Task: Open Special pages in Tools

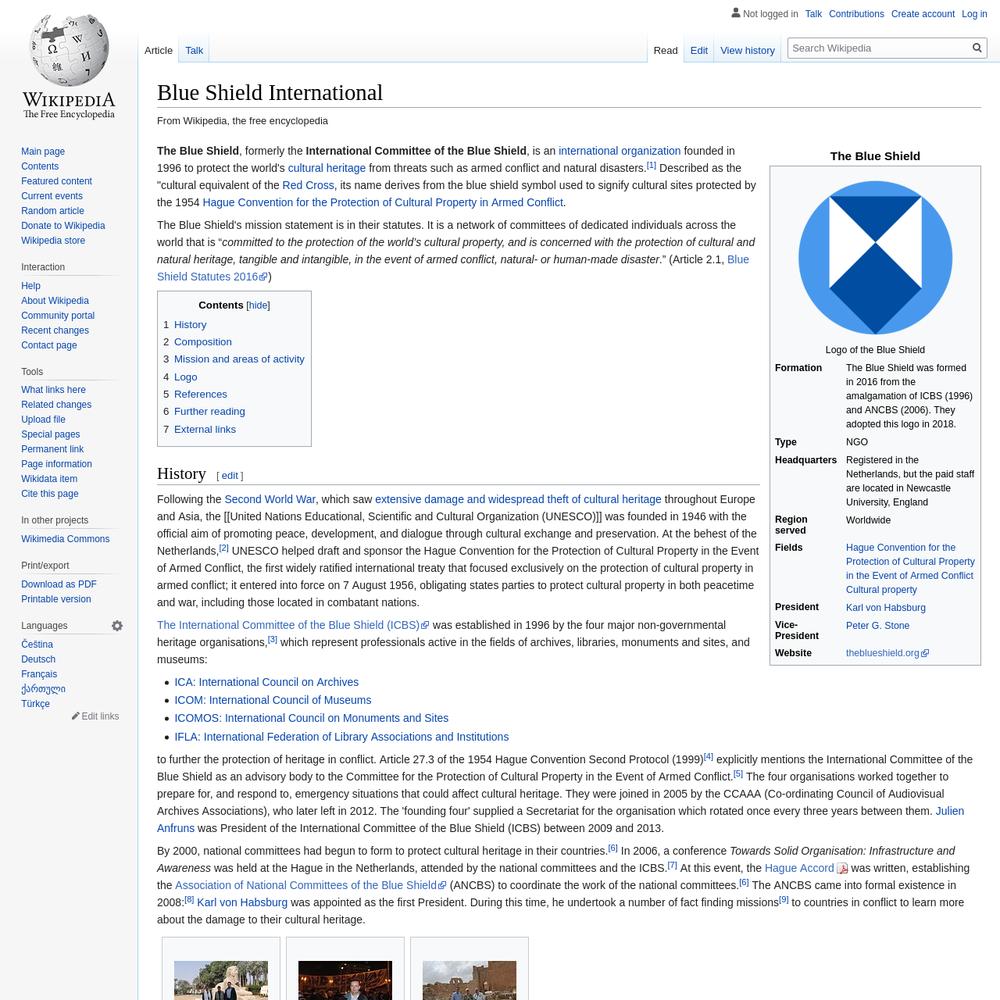Action: [x=50, y=434]
